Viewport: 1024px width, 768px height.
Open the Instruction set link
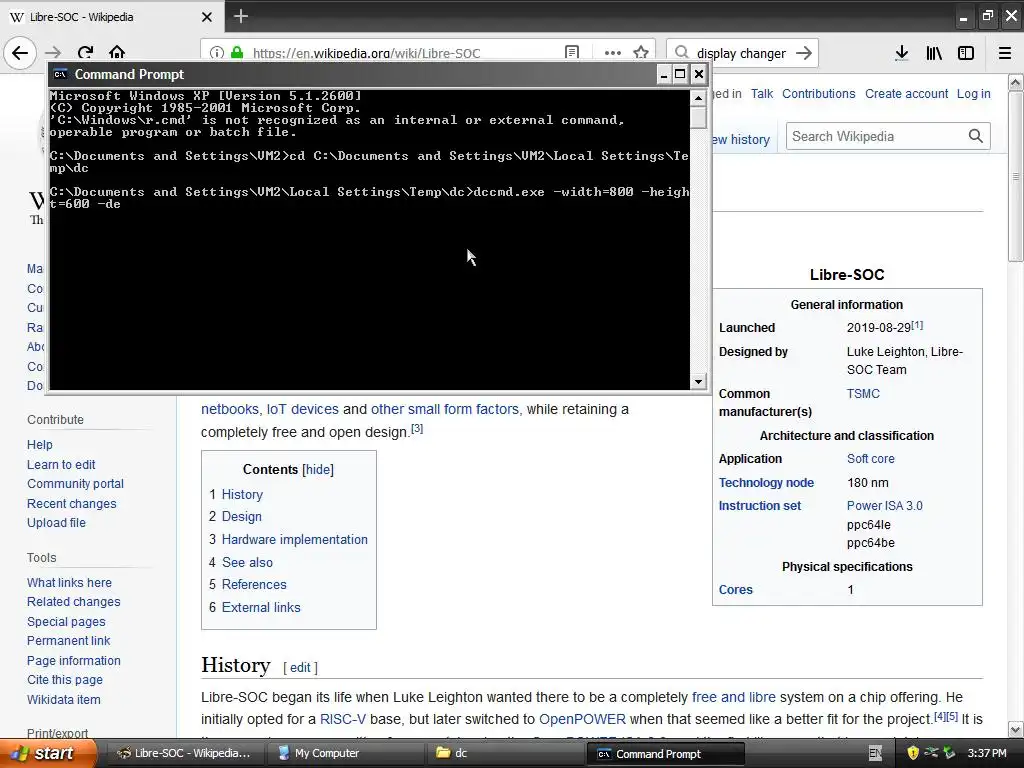[760, 505]
